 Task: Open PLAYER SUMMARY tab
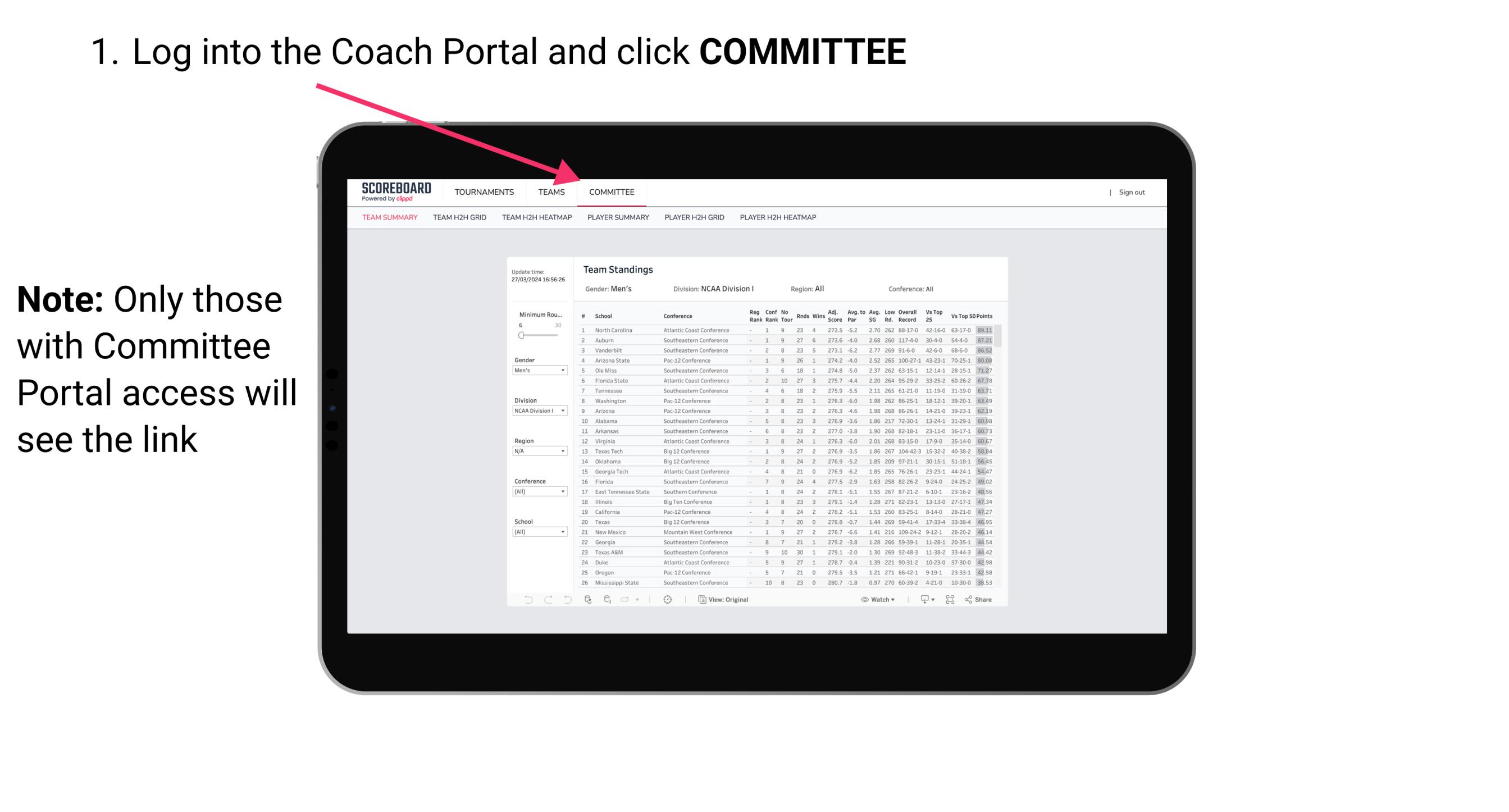coord(618,219)
